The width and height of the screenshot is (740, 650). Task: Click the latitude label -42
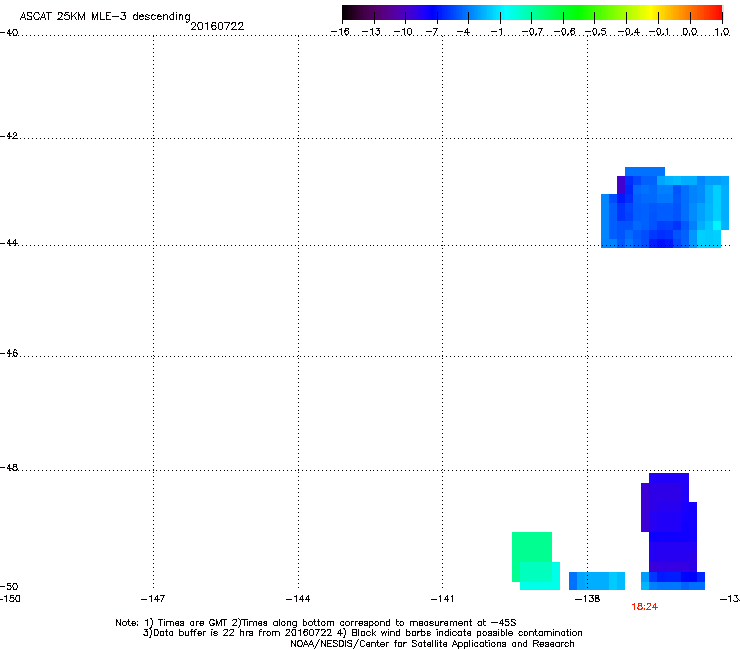(x=9, y=135)
